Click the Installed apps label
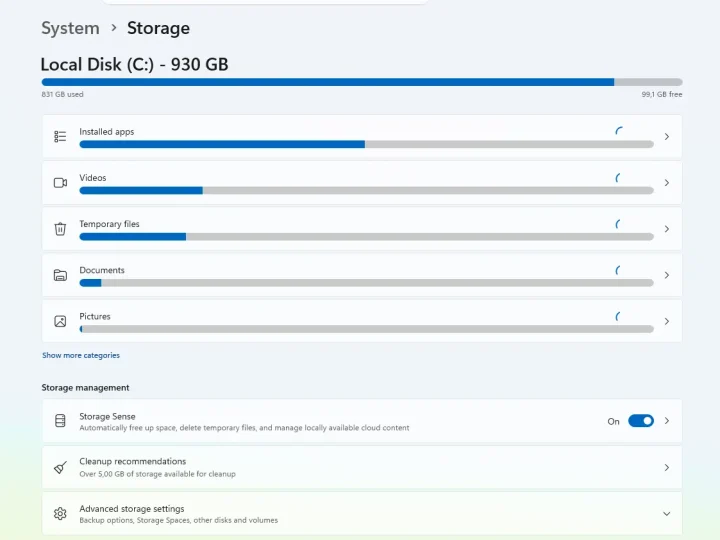 pos(107,132)
